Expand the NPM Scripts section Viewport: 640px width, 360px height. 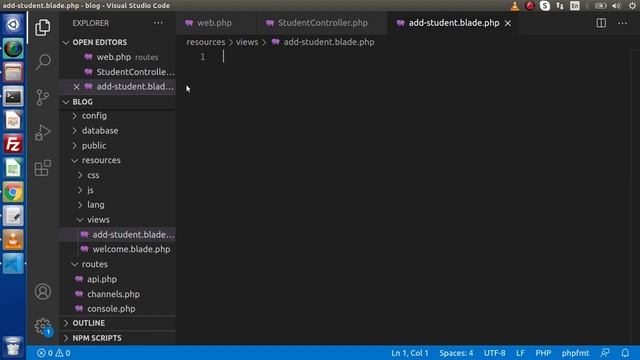118,338
